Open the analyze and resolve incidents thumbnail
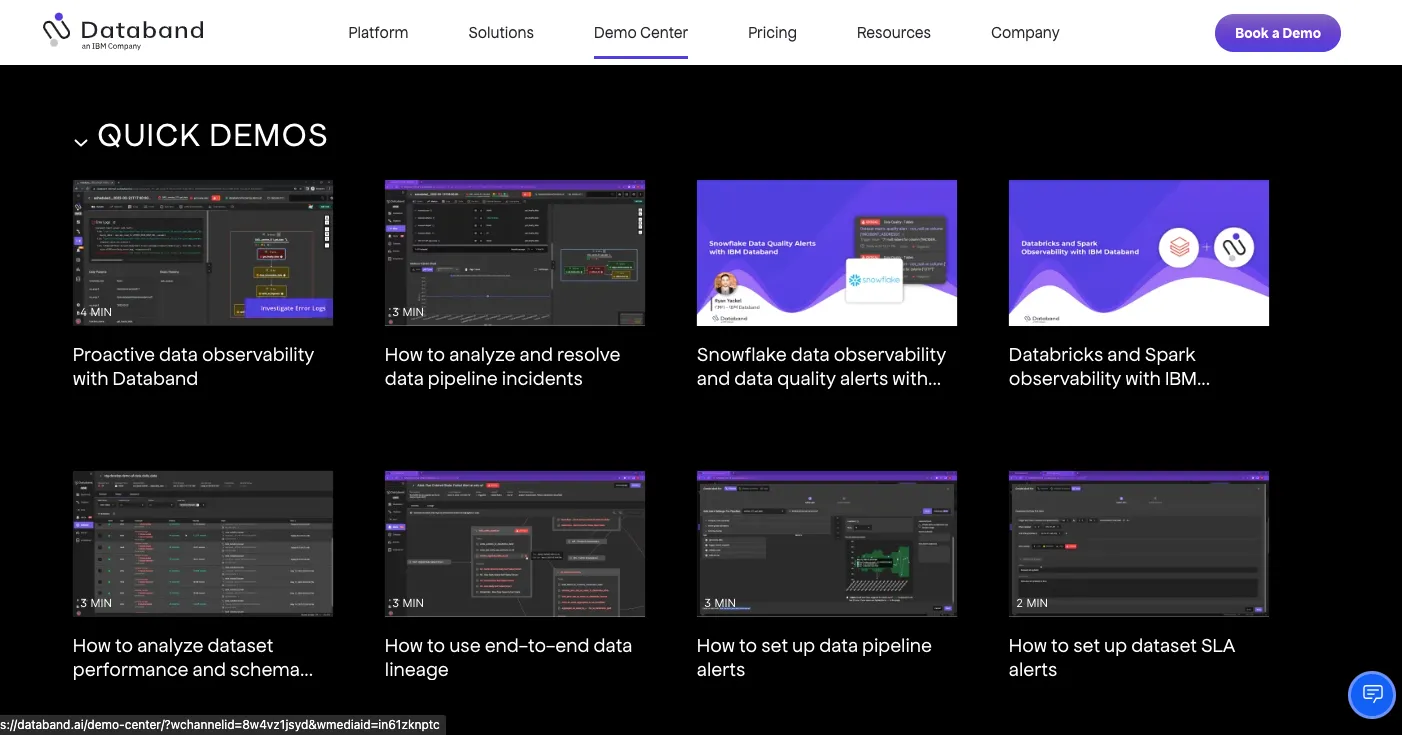Image resolution: width=1402 pixels, height=735 pixels. (515, 253)
